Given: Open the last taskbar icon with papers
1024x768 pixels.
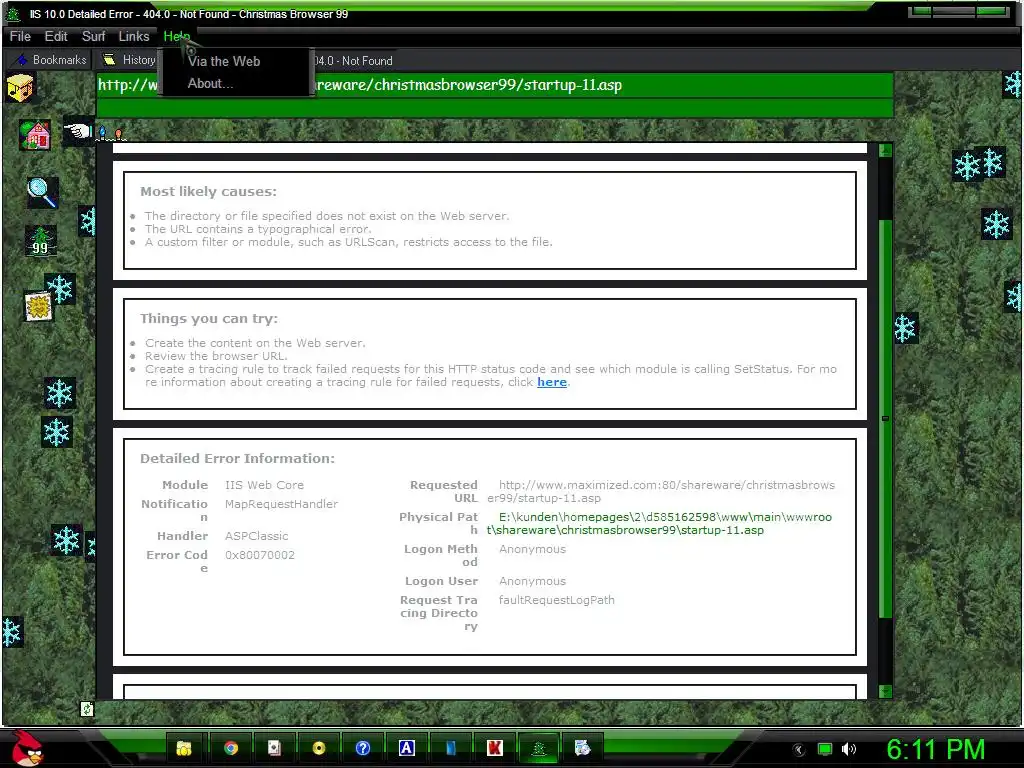Looking at the screenshot, I should 583,748.
